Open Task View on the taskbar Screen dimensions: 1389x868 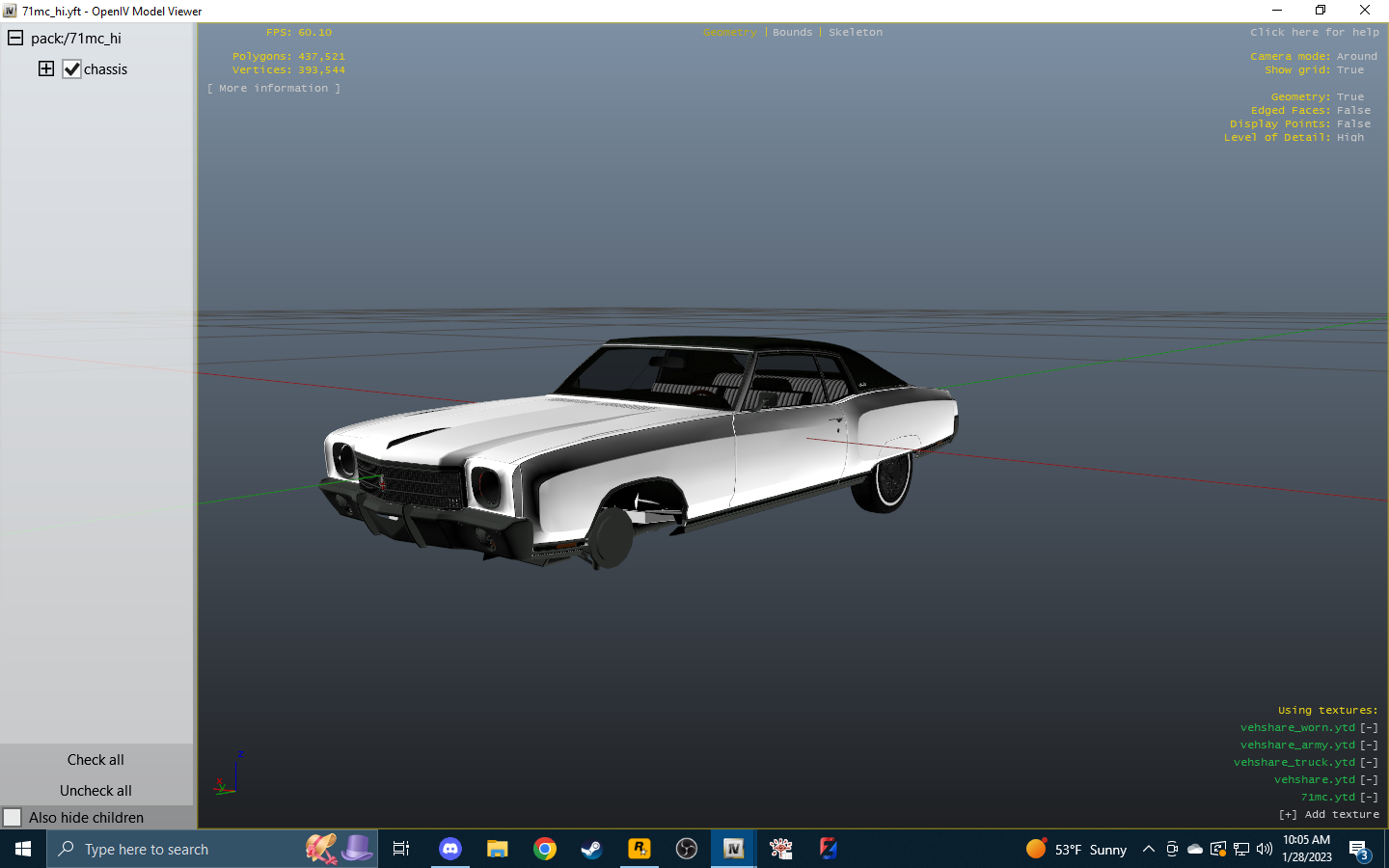tap(400, 849)
